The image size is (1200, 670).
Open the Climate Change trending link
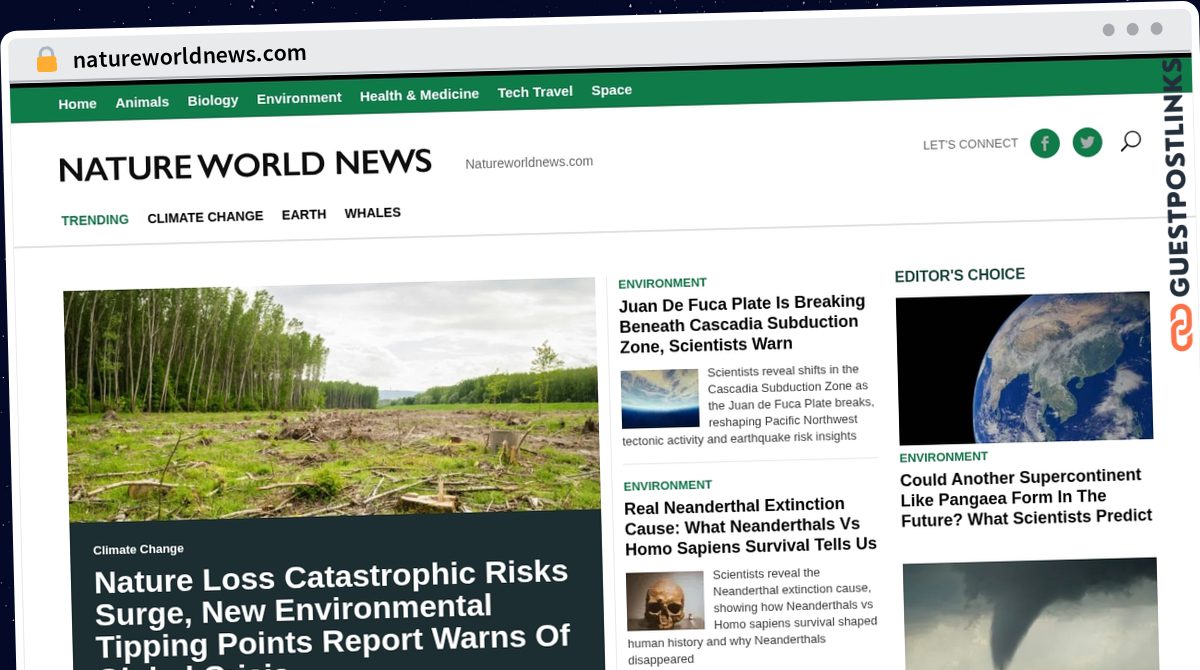click(x=205, y=217)
